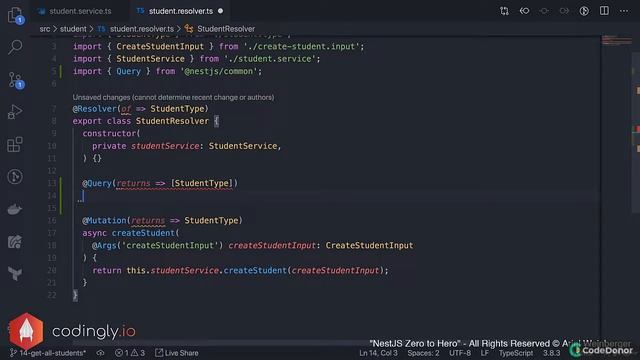Image resolution: width=640 pixels, height=360 pixels.
Task: Open the Explorer view in activity bar
Action: coord(16,16)
